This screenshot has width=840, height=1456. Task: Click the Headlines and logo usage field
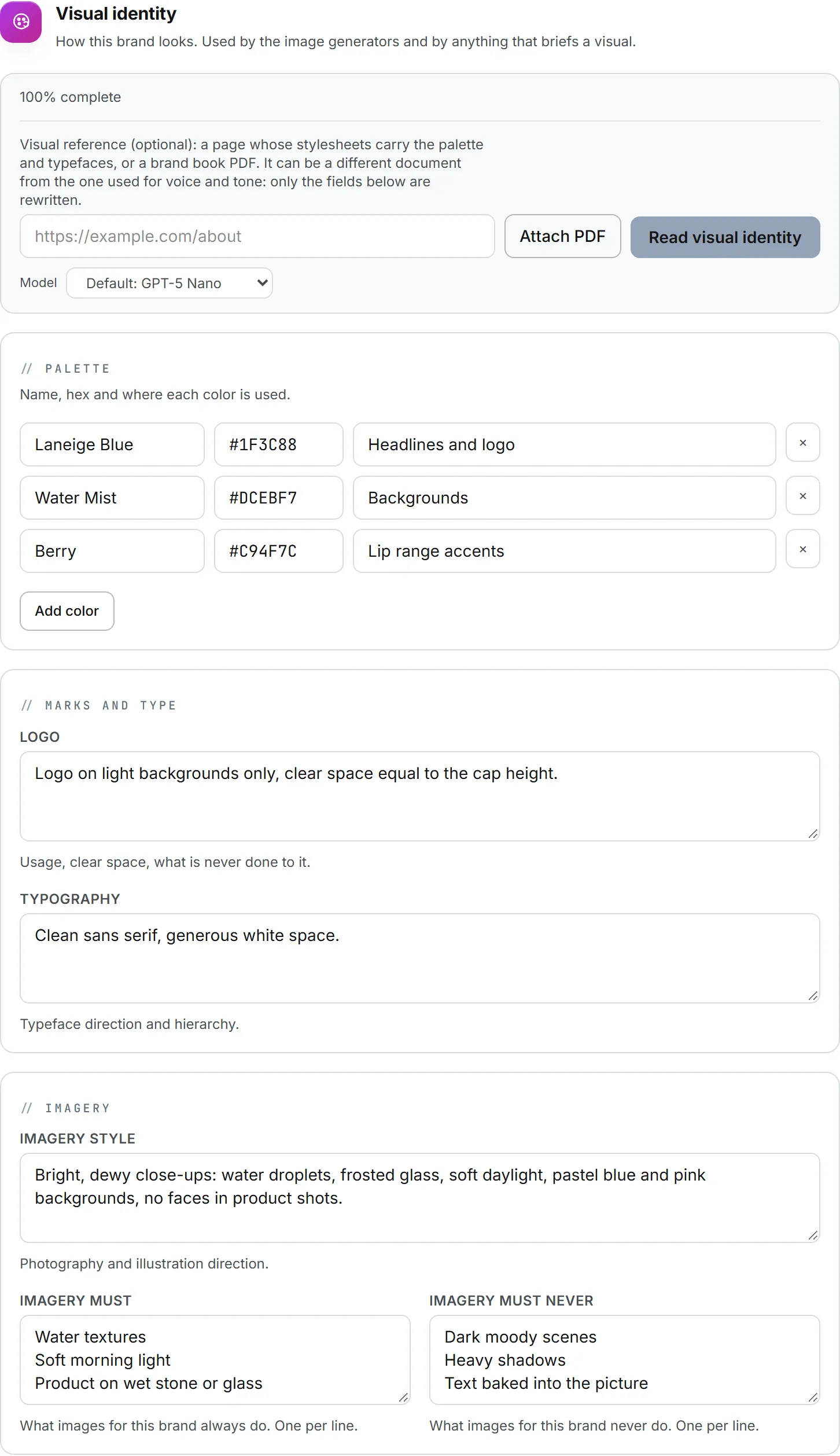[x=565, y=444]
